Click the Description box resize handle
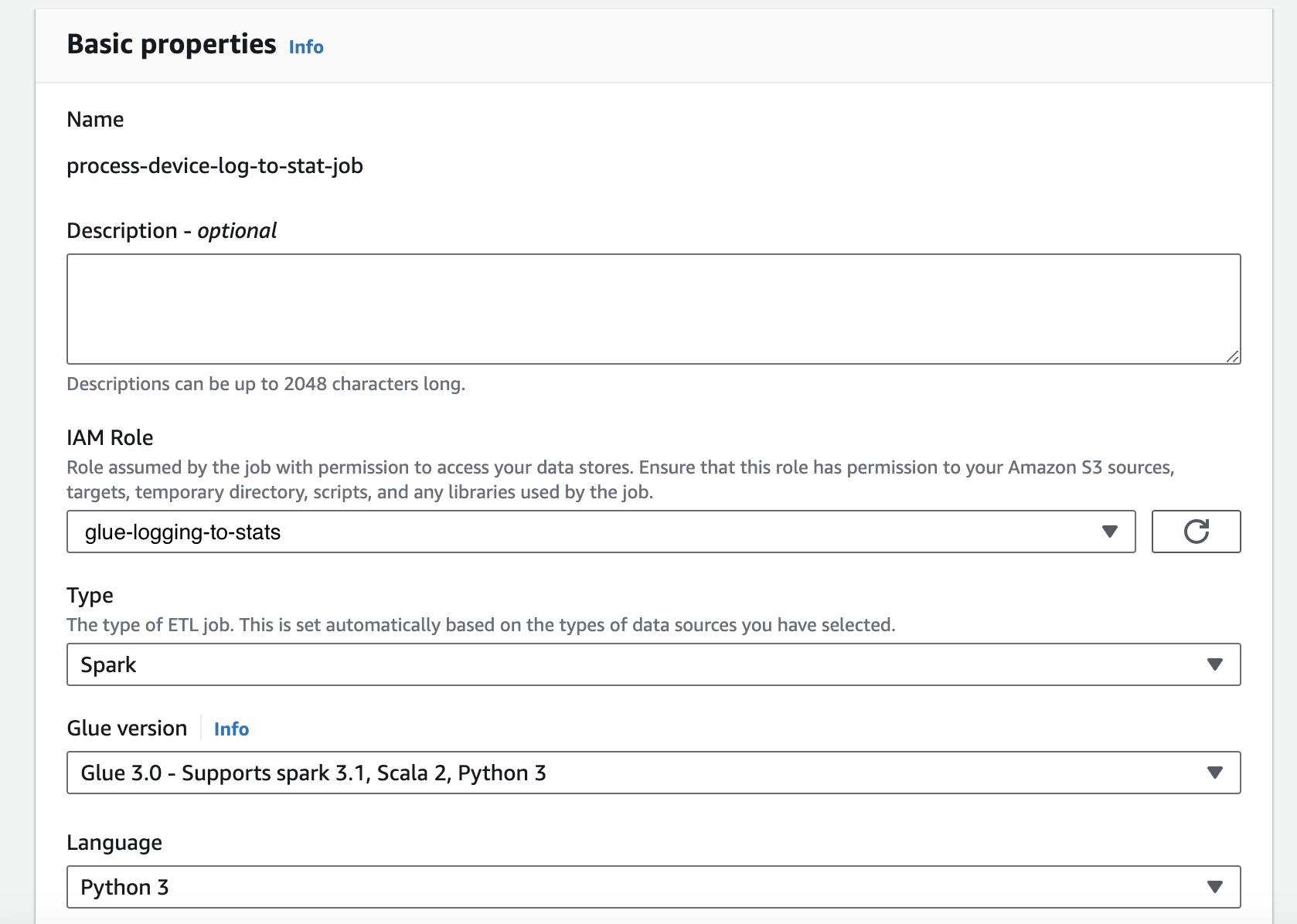The width and height of the screenshot is (1297, 924). [x=1233, y=356]
